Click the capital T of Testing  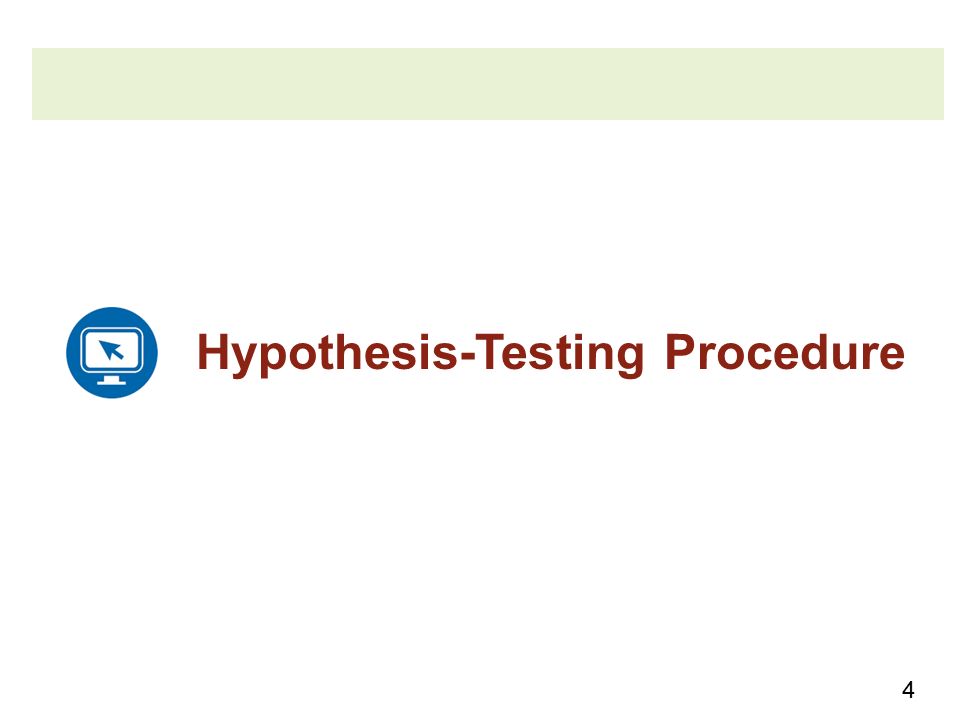coord(489,351)
